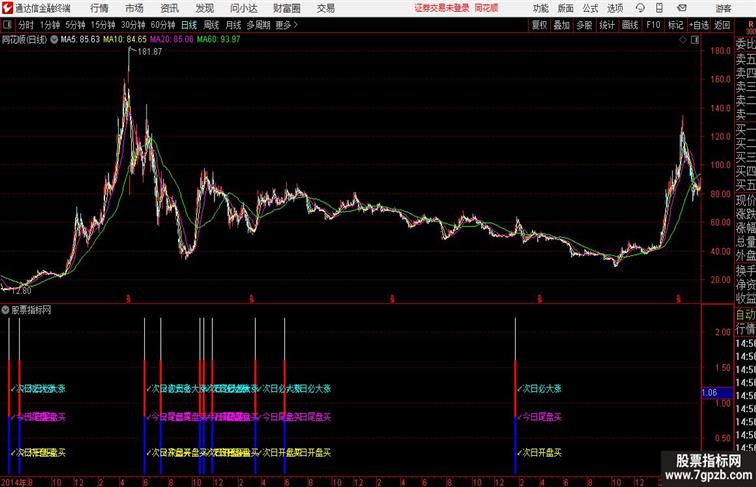Image resolution: width=756 pixels, height=487 pixels.
Task: Click the 同花顺(日线) chart title
Action: (24, 40)
